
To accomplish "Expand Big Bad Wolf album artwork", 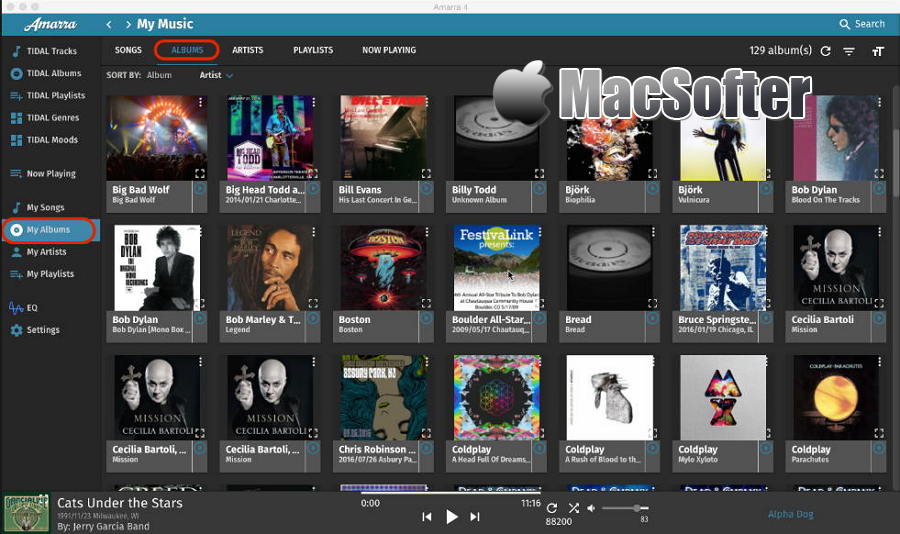I will click(200, 173).
